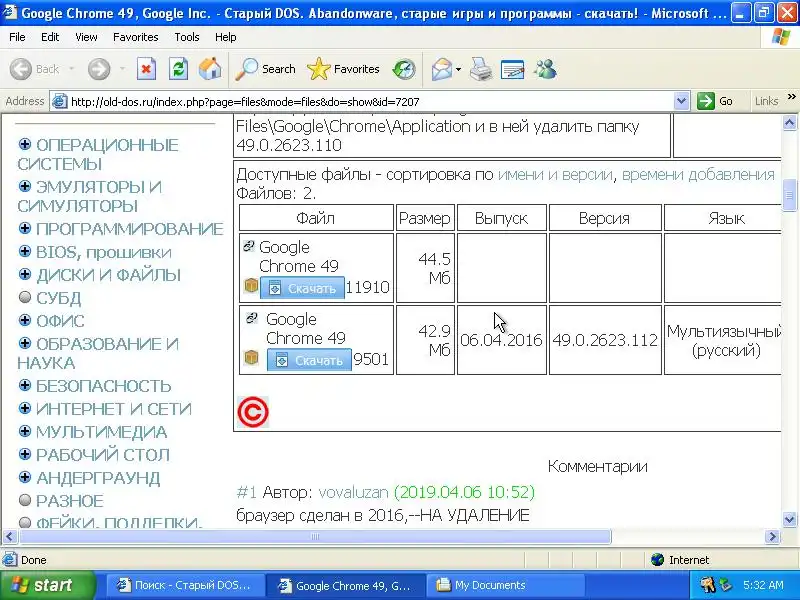Print the page with printer icon
800x600 pixels.
(x=481, y=69)
